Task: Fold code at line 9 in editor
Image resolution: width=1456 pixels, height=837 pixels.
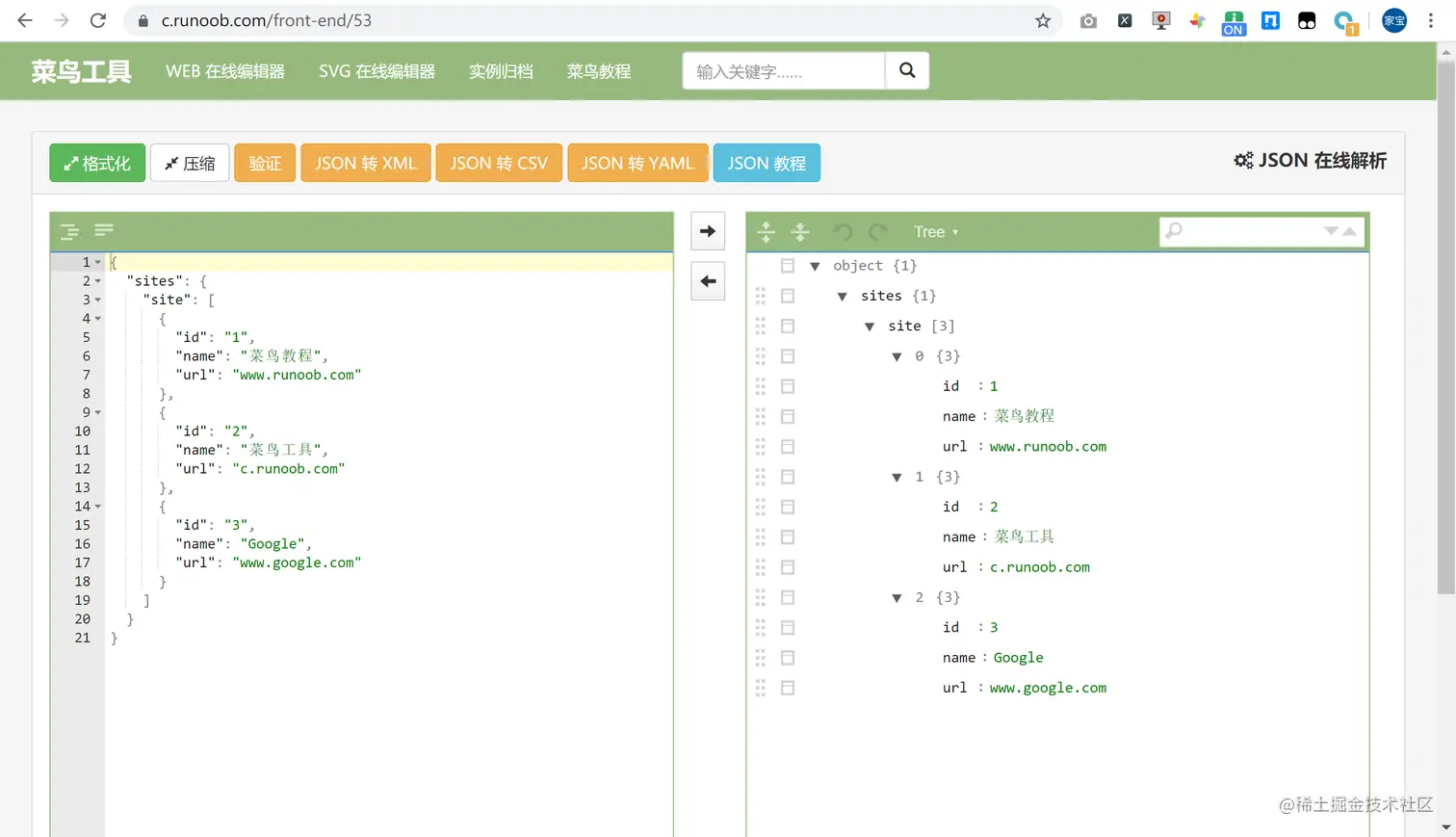Action: click(97, 412)
